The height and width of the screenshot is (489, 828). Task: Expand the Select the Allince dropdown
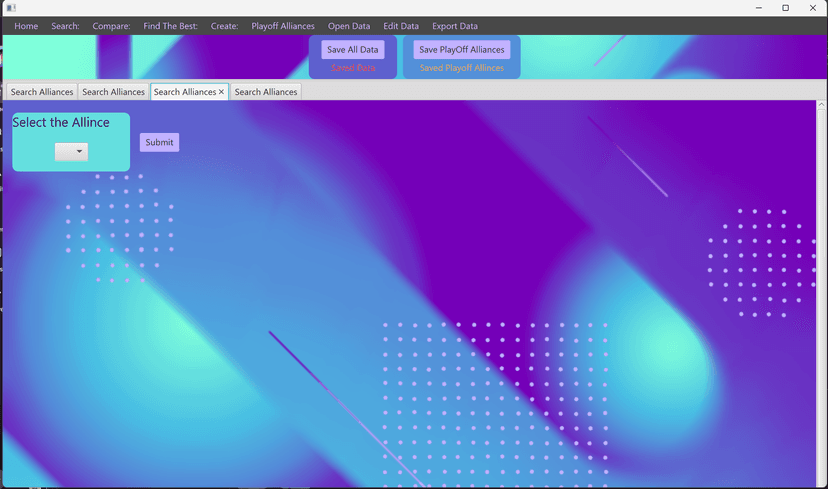pos(71,152)
